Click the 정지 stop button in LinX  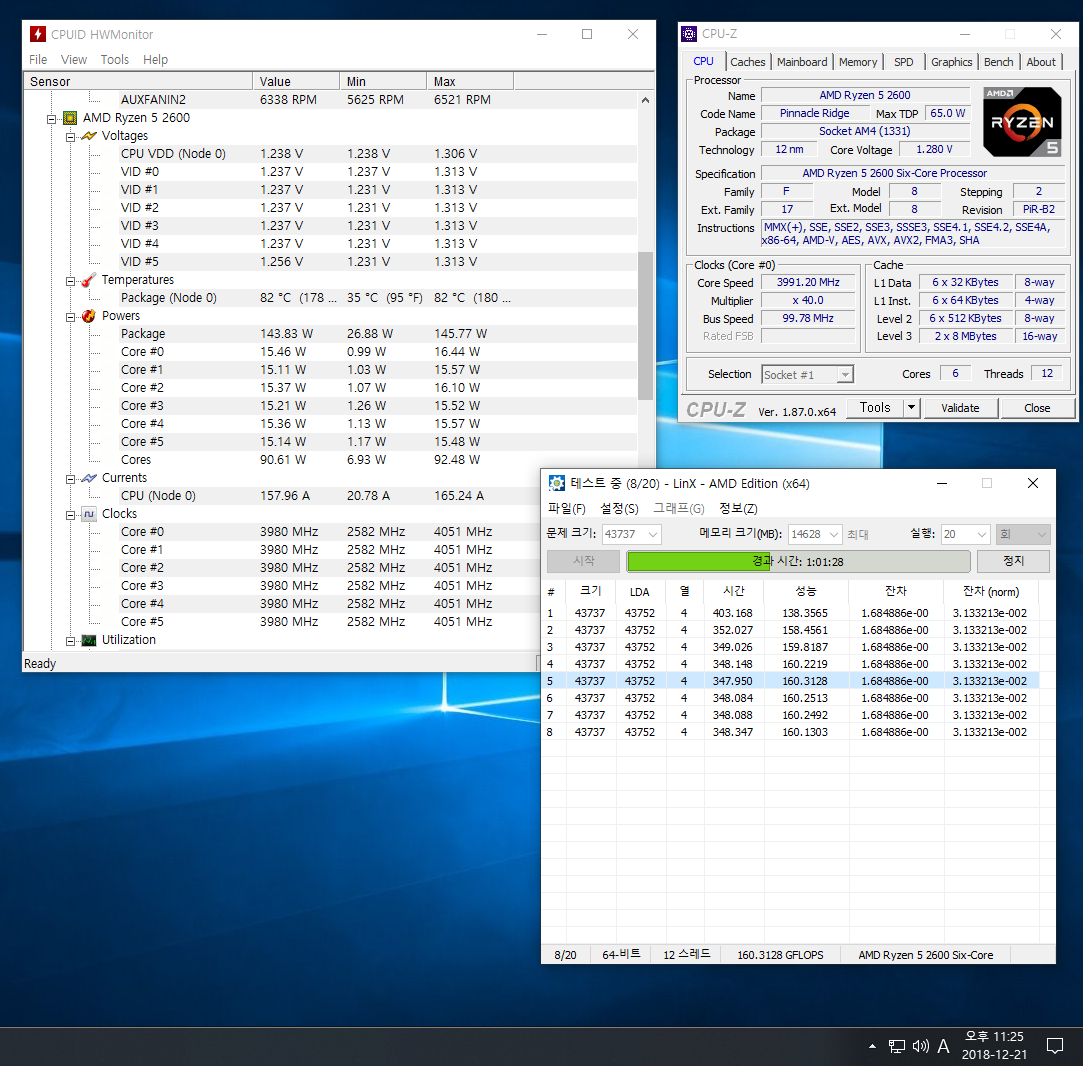click(1013, 561)
